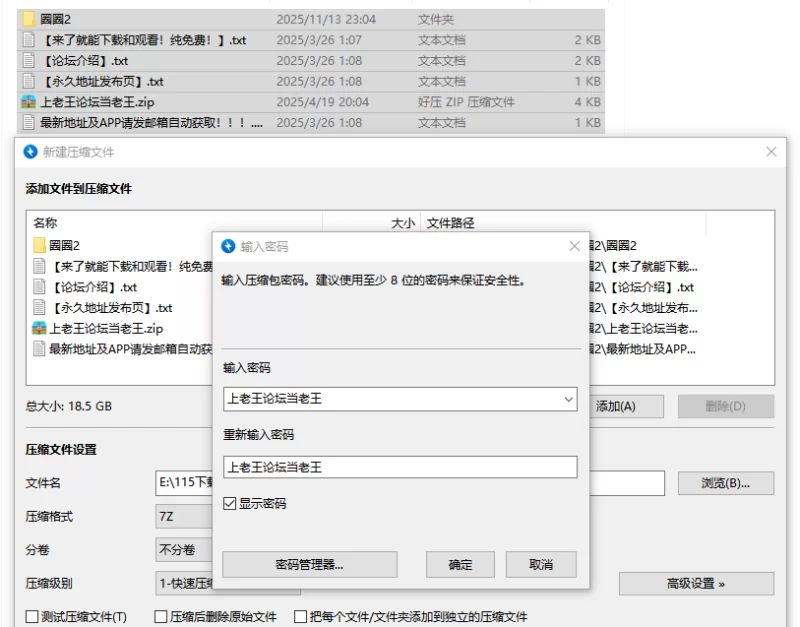800x627 pixels.
Task: Click the 重新输入密码 text field
Action: 400,467
